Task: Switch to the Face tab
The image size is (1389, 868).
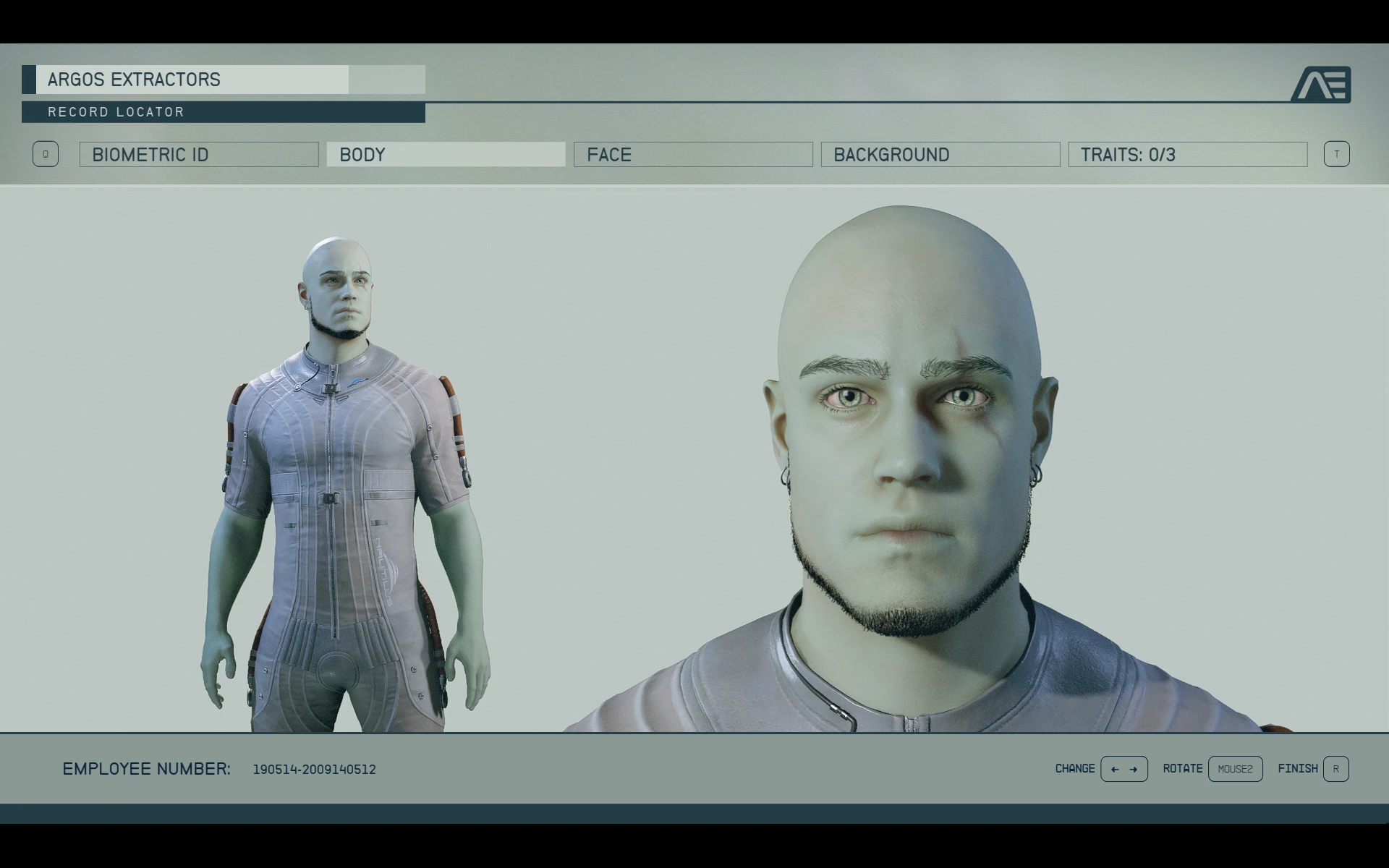Action: 693,155
